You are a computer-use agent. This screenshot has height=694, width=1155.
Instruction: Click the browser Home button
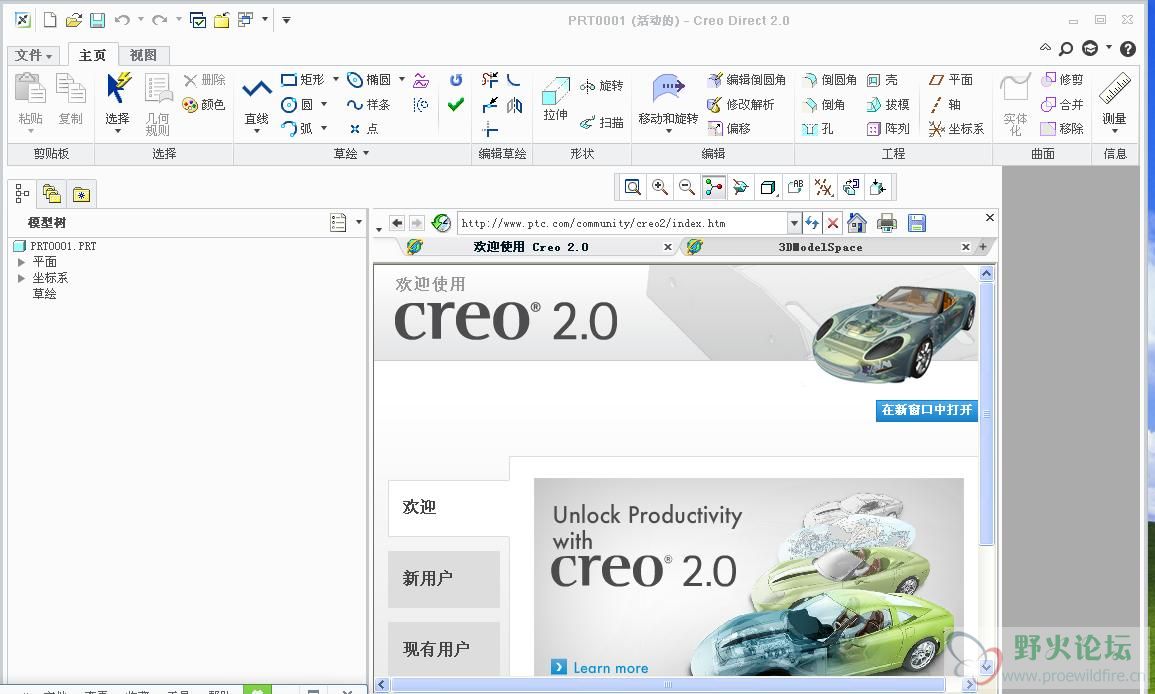click(857, 222)
